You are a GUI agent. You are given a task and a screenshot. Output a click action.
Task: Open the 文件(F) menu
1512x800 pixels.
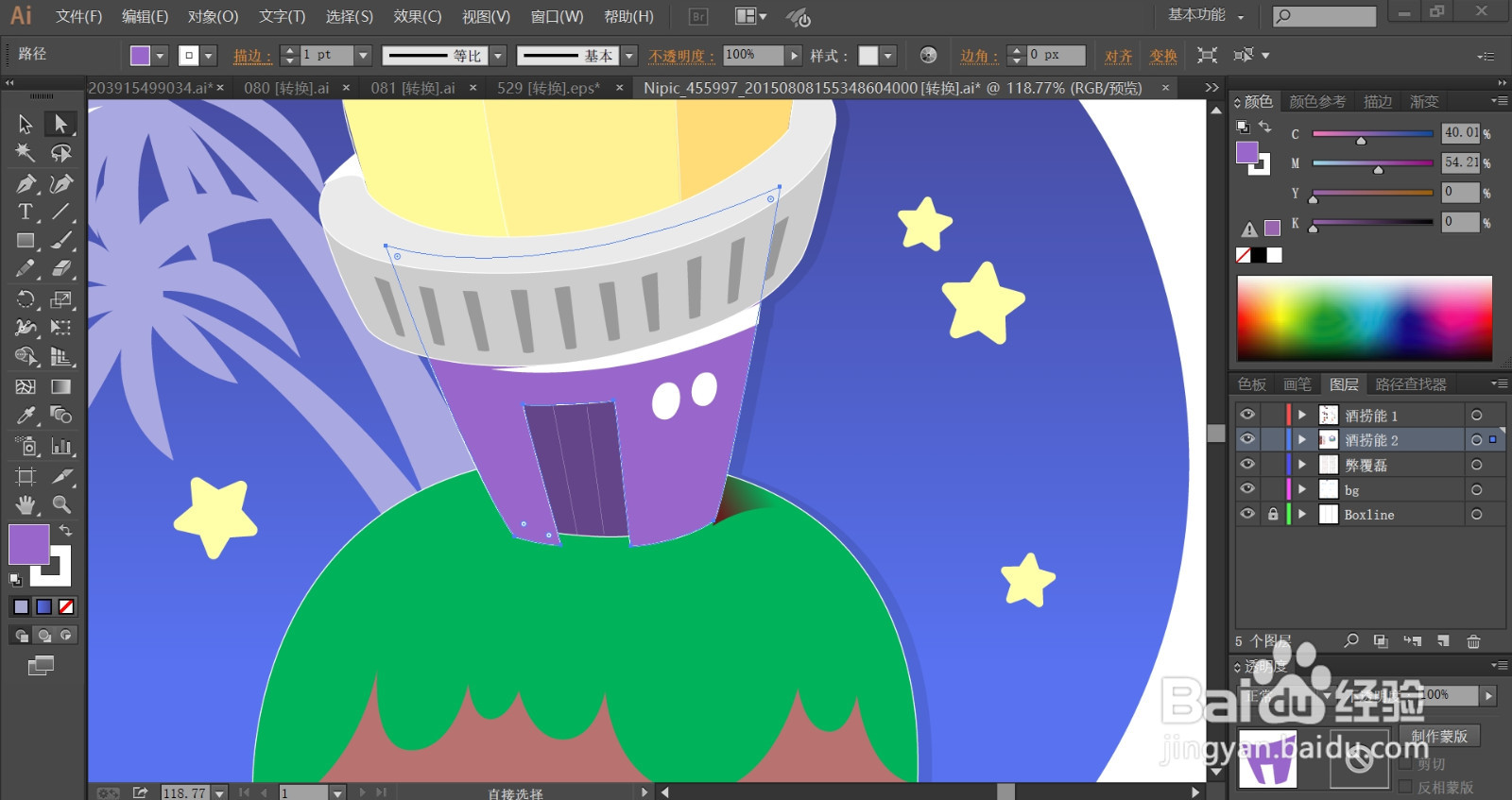pyautogui.click(x=78, y=16)
